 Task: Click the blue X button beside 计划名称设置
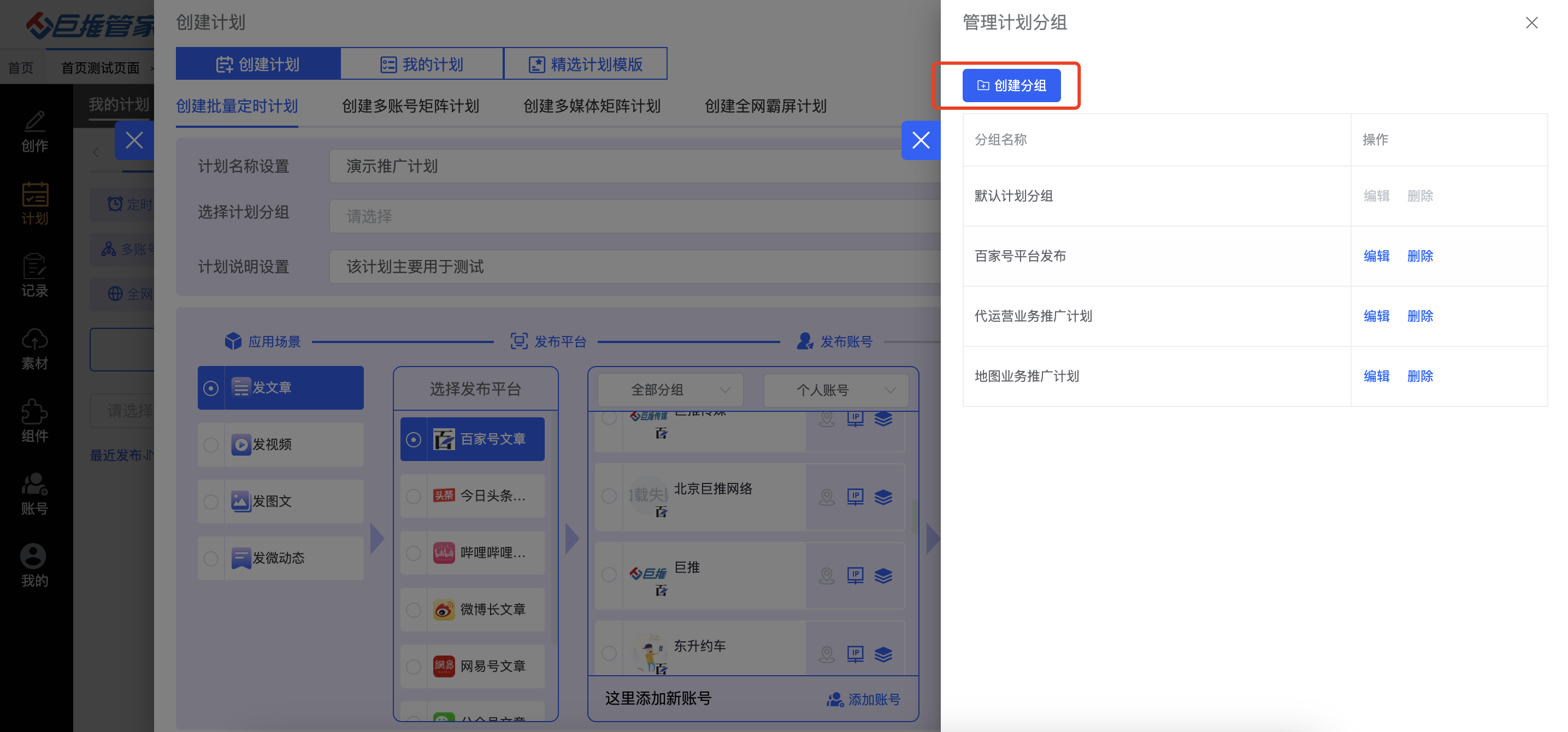[x=921, y=140]
